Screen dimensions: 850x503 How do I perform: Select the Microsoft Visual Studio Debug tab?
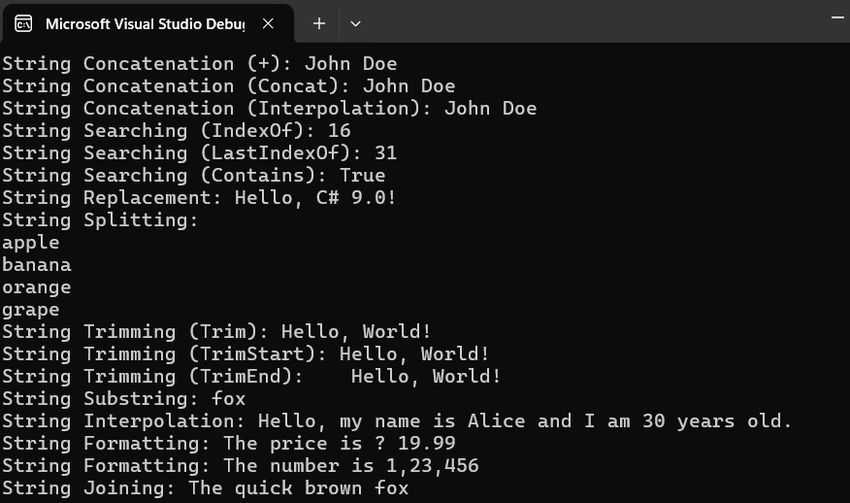coord(145,23)
